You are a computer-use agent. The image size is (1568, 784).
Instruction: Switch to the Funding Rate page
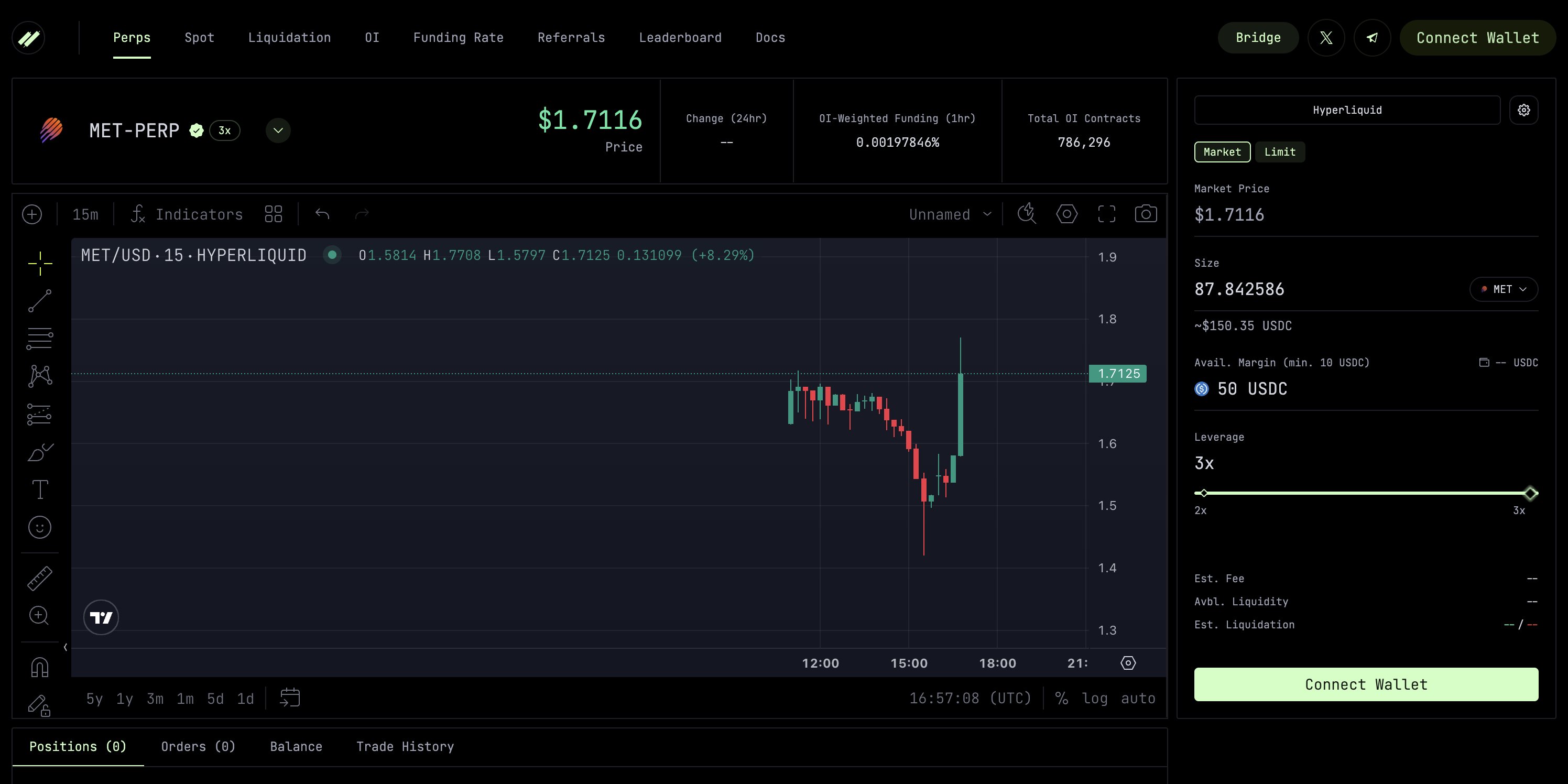tap(458, 37)
